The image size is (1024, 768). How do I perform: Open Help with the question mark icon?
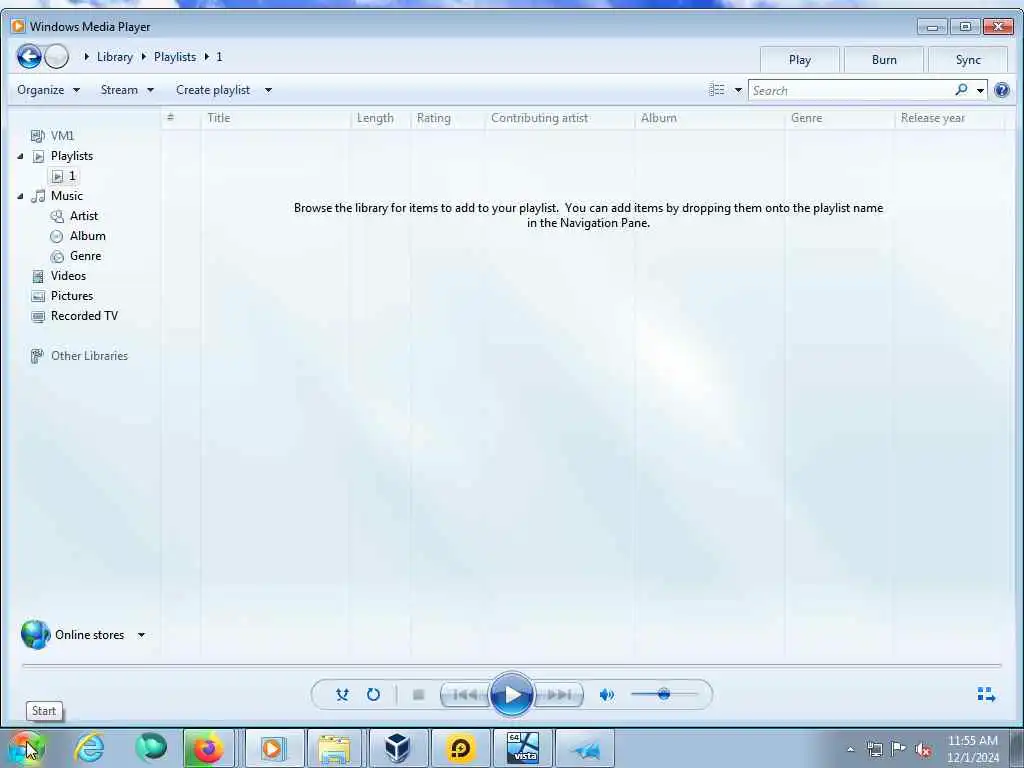coord(1002,90)
